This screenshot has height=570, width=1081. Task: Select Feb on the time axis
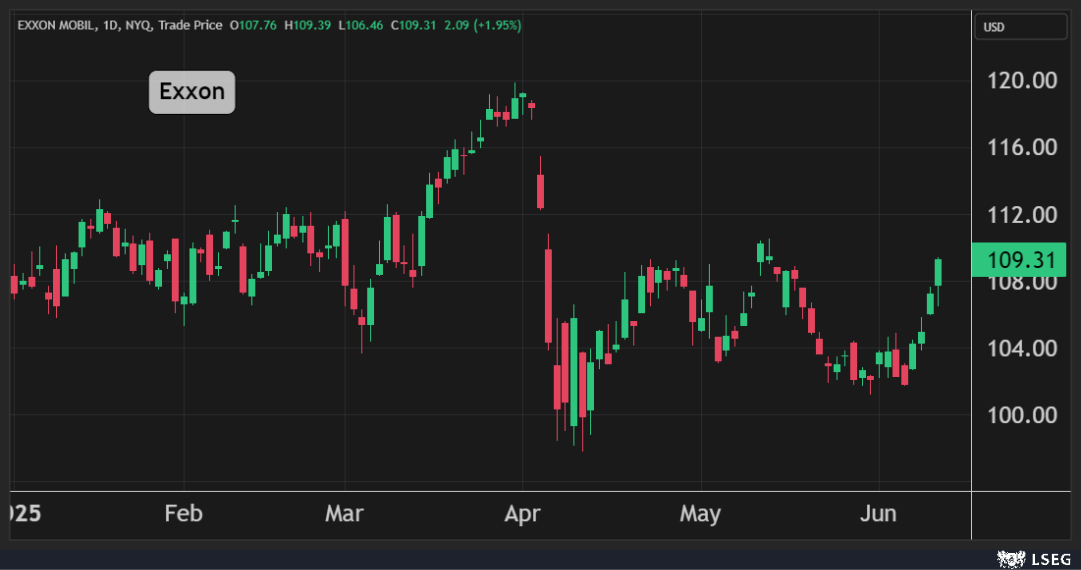[183, 514]
